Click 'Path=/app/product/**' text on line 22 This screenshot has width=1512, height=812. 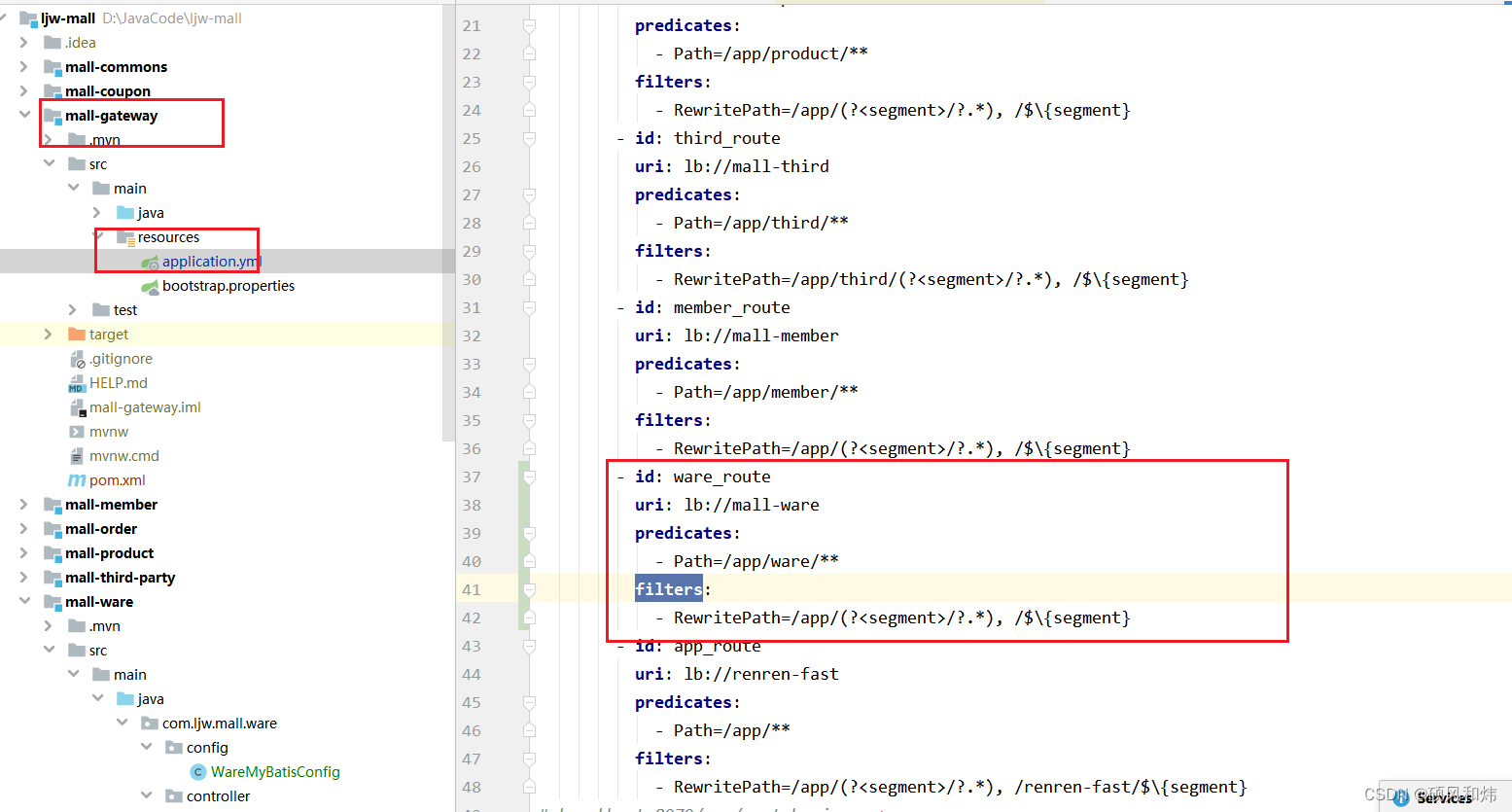pos(771,53)
